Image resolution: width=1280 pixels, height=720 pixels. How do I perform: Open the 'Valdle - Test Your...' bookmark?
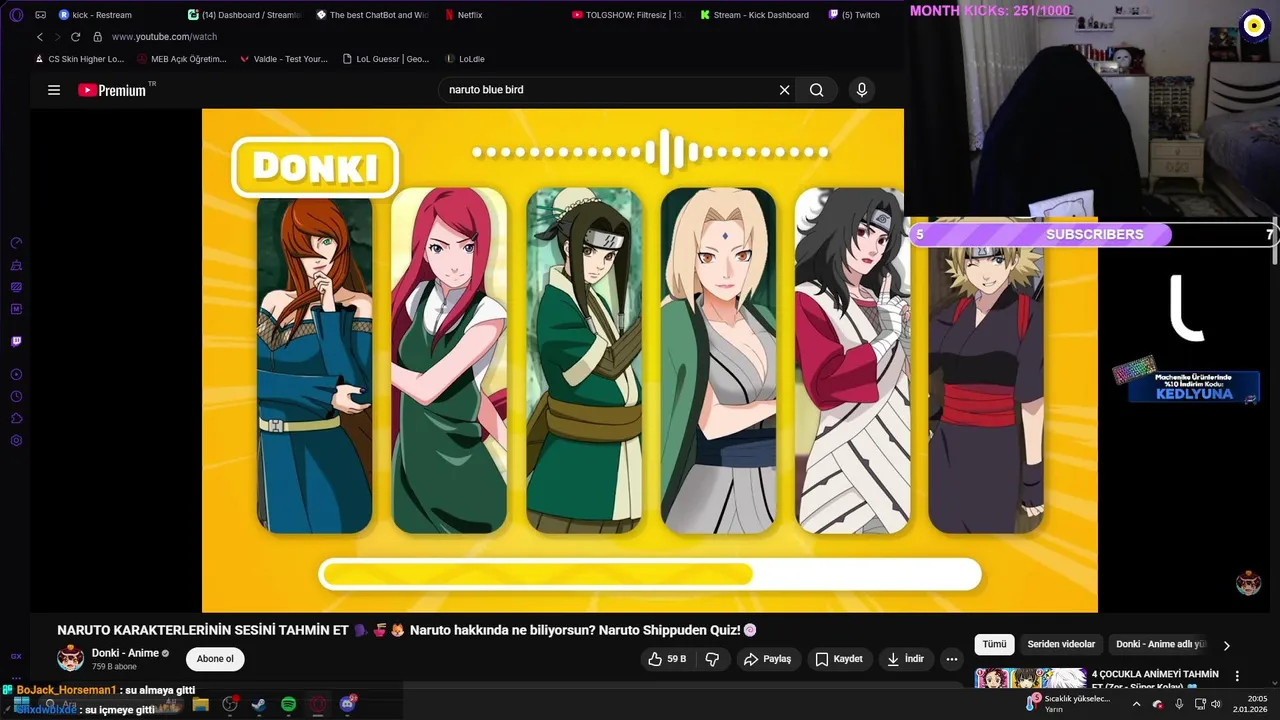point(284,59)
